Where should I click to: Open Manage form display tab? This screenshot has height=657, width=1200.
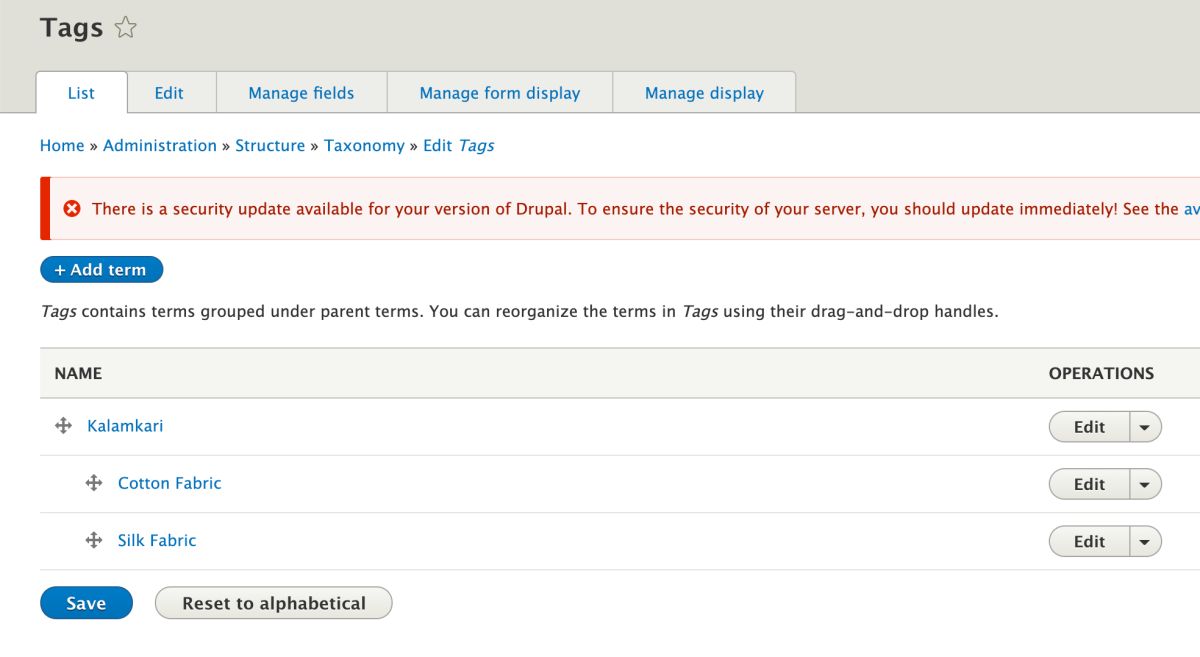coord(499,93)
